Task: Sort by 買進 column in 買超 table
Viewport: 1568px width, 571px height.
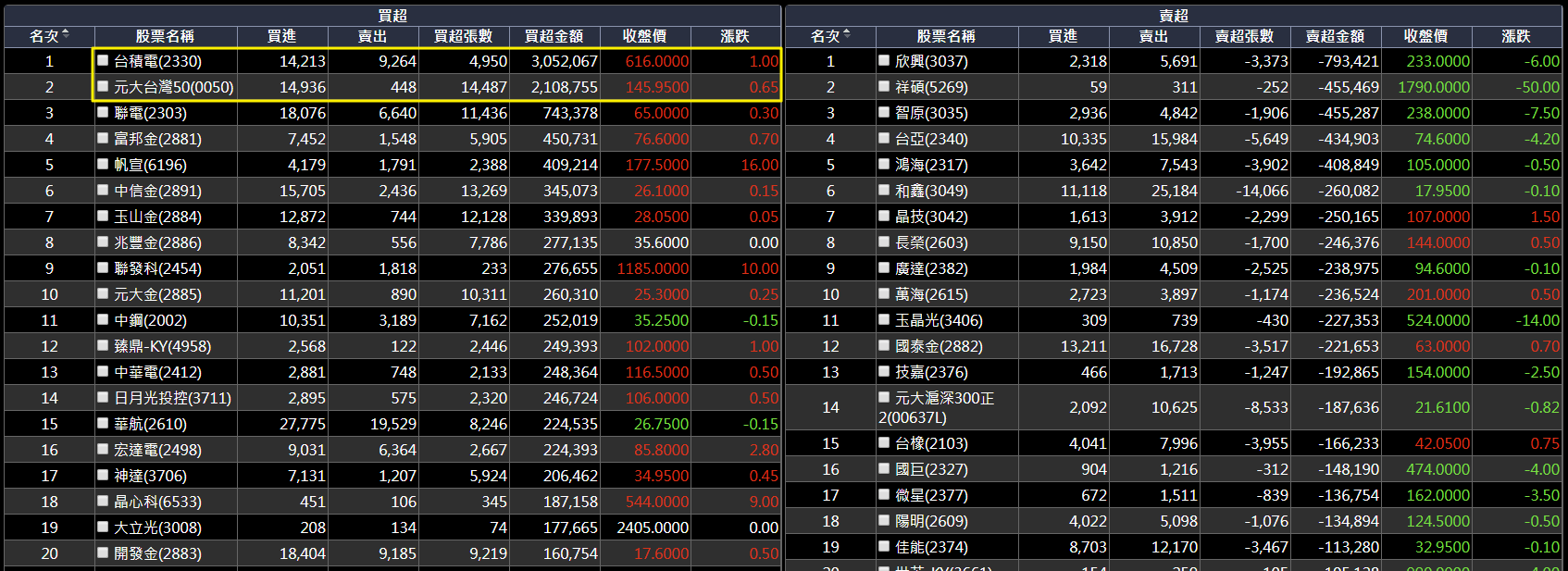Action: click(281, 35)
